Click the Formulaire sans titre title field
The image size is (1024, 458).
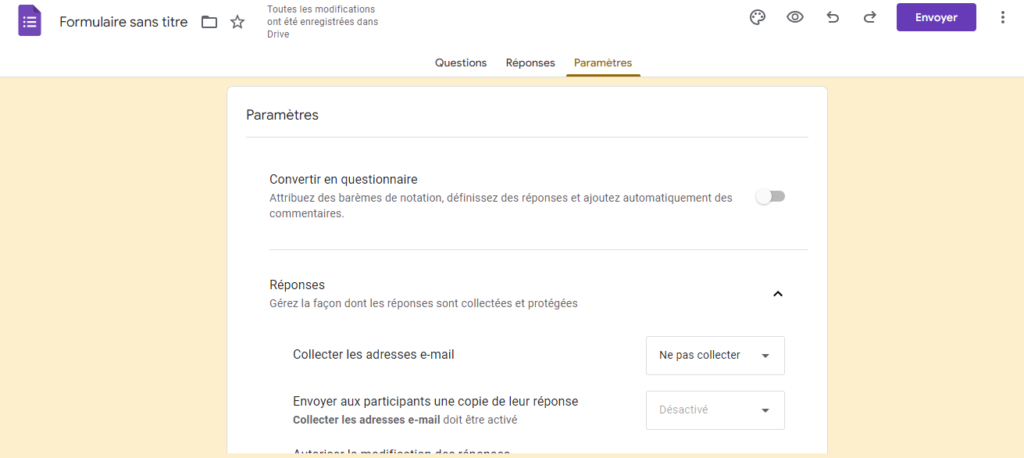(x=123, y=22)
